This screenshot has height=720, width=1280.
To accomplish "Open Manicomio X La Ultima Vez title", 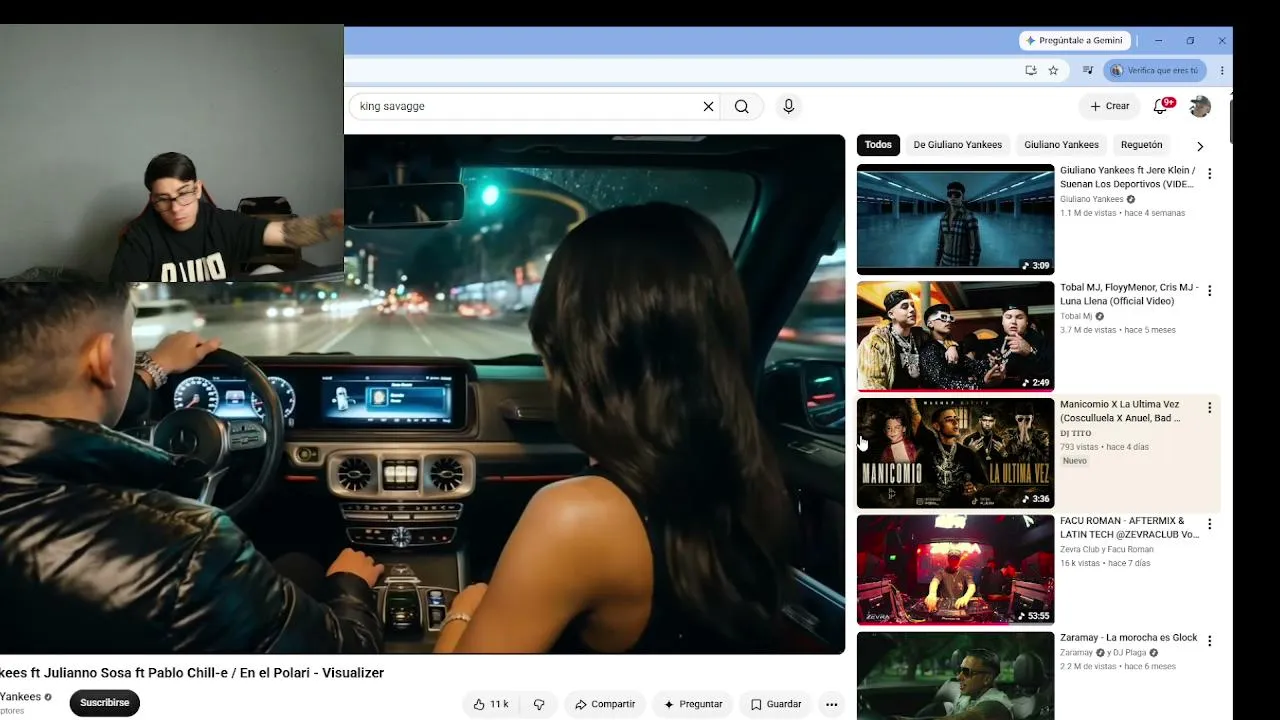I will click(x=1120, y=411).
